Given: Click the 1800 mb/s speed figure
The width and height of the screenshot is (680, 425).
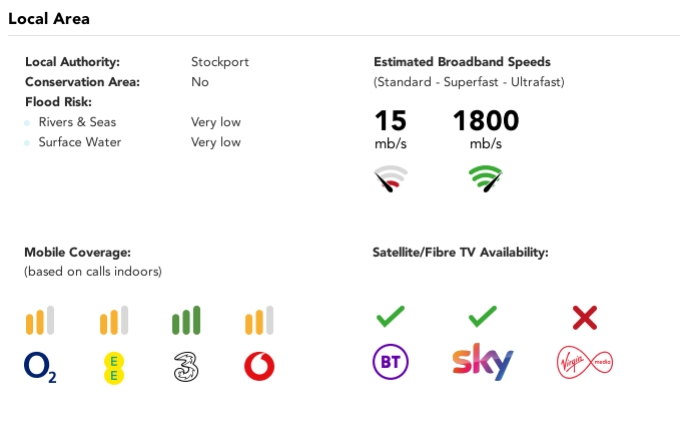Looking at the screenshot, I should (x=486, y=129).
